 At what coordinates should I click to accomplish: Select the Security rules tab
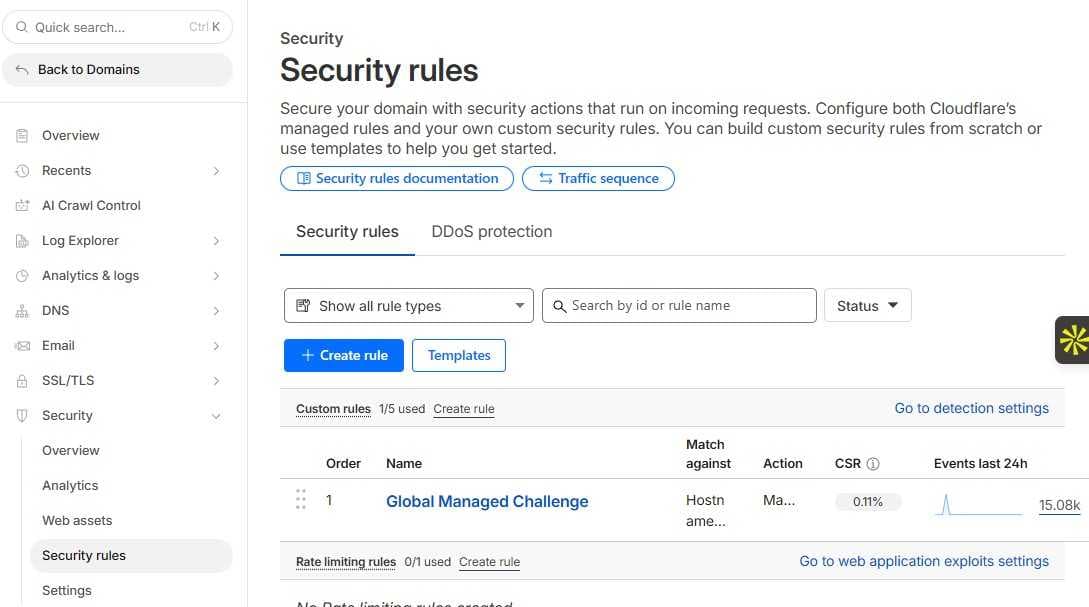[347, 231]
